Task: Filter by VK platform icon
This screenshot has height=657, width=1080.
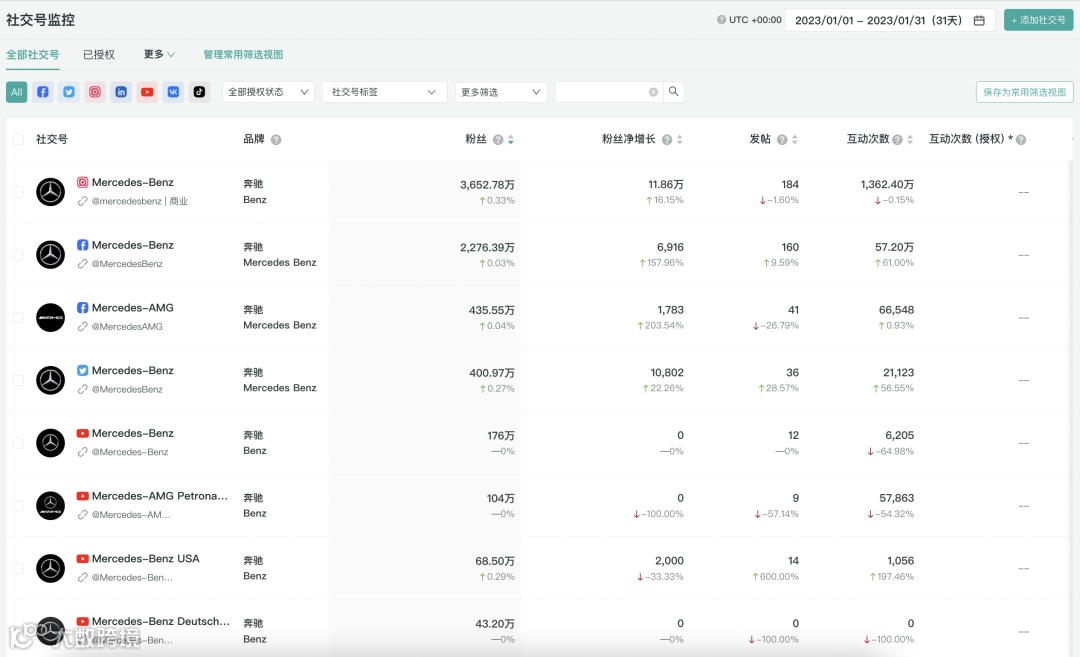Action: [x=174, y=92]
